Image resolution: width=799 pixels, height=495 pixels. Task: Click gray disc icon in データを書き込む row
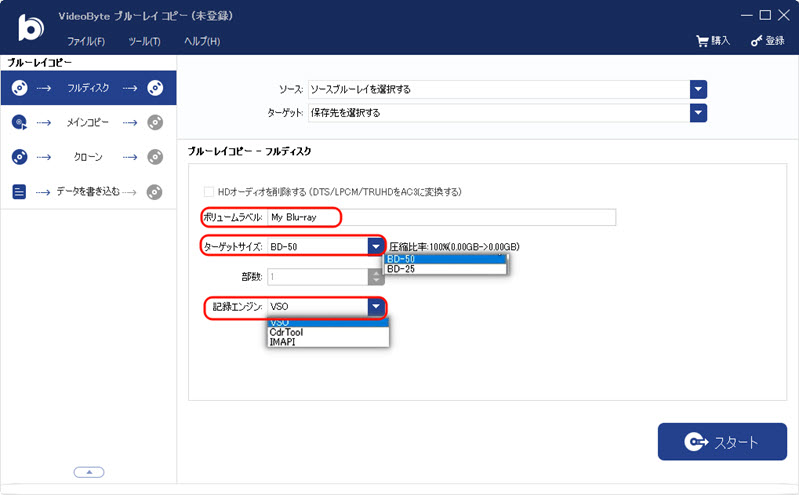pyautogui.click(x=154, y=192)
